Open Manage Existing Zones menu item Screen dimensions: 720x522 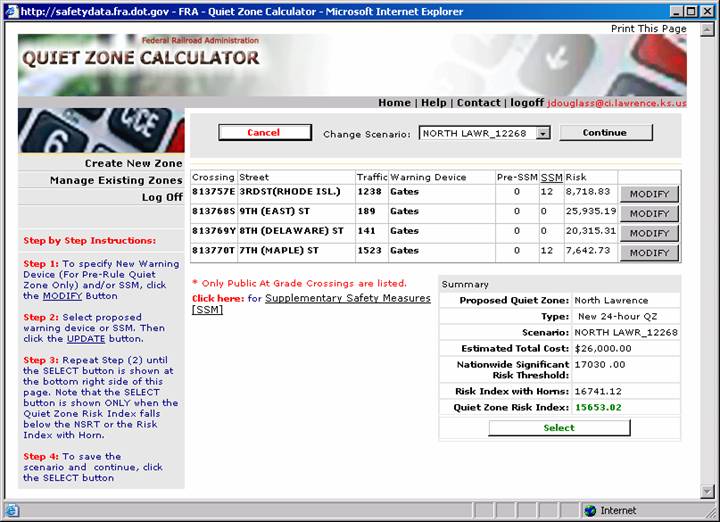(116, 180)
